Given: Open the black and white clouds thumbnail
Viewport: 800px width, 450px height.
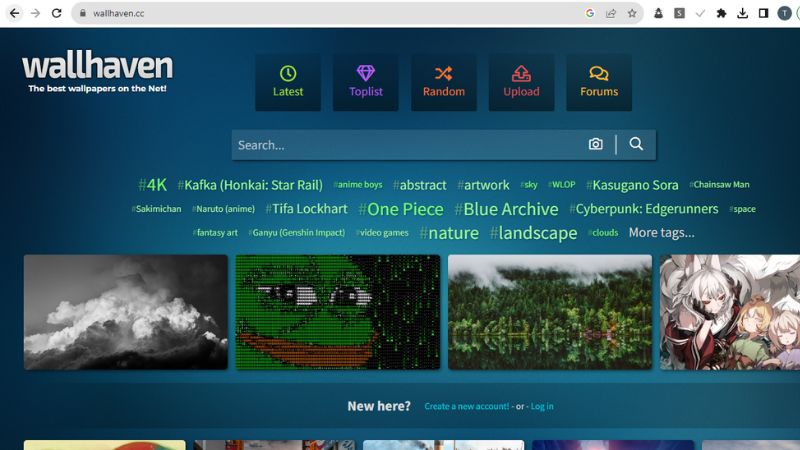Looking at the screenshot, I should 125,312.
